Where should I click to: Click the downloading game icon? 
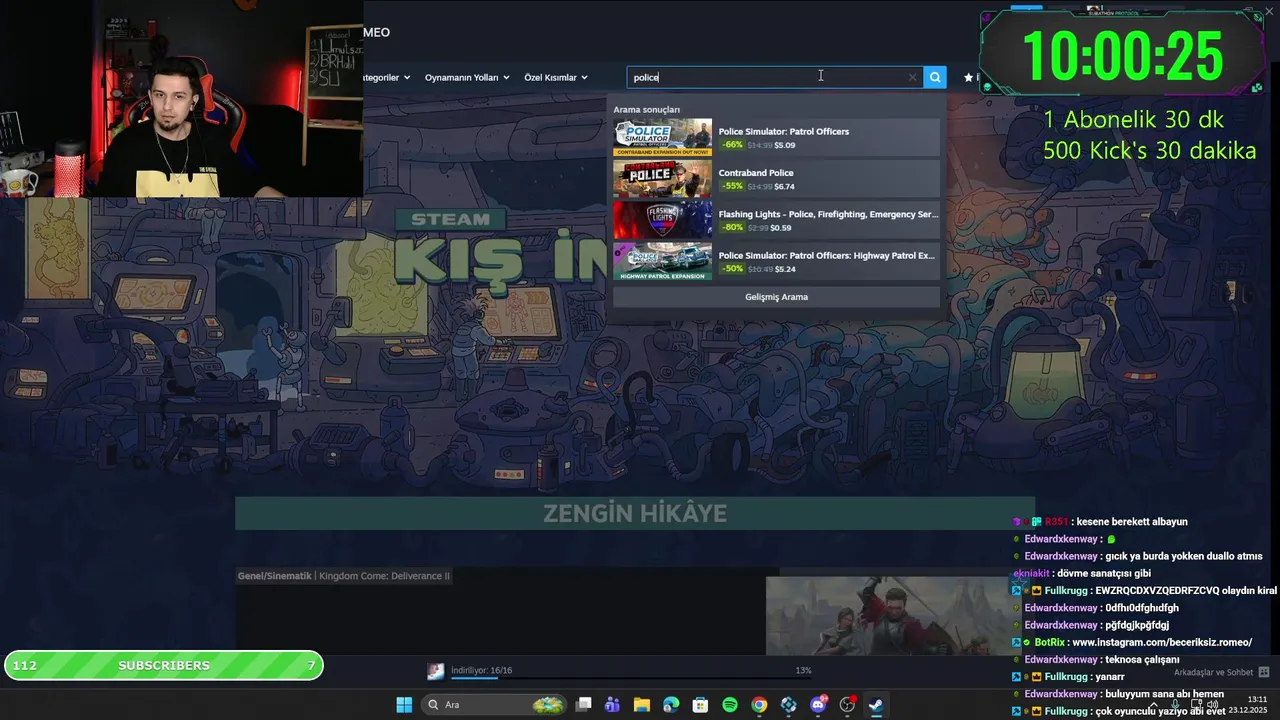tap(436, 671)
